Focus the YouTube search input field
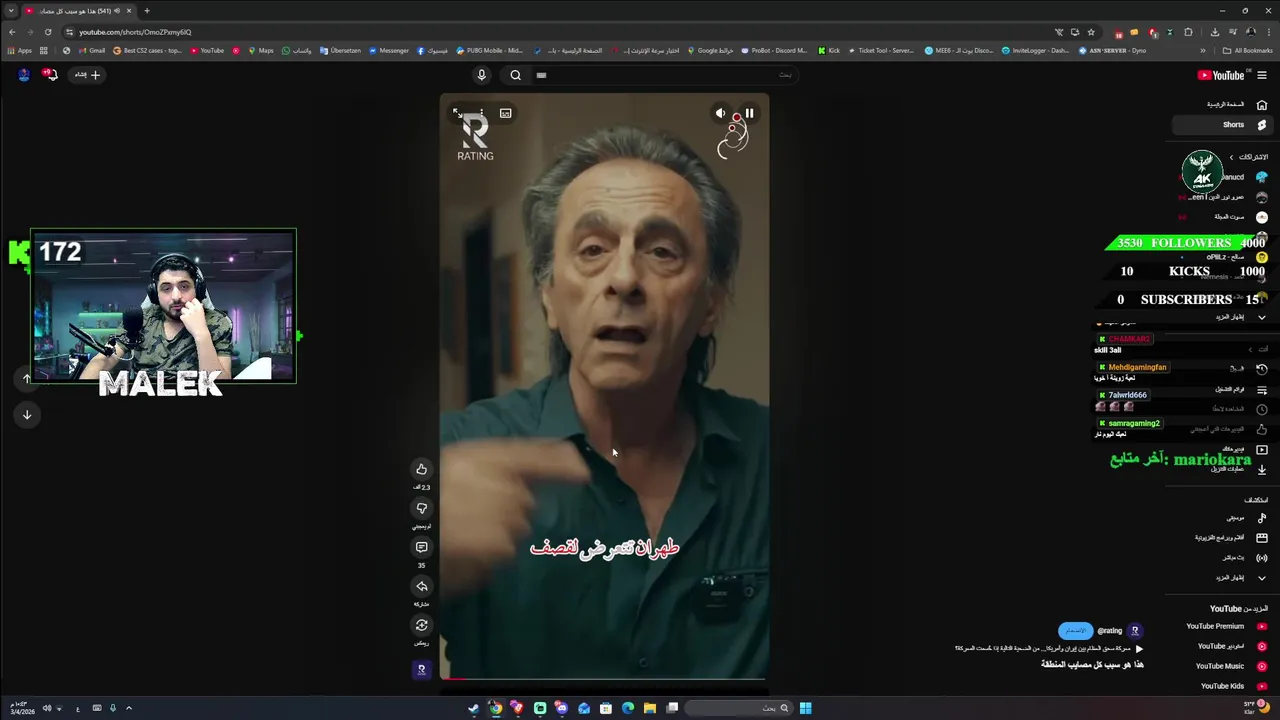This screenshot has width=1280, height=720. click(x=665, y=75)
